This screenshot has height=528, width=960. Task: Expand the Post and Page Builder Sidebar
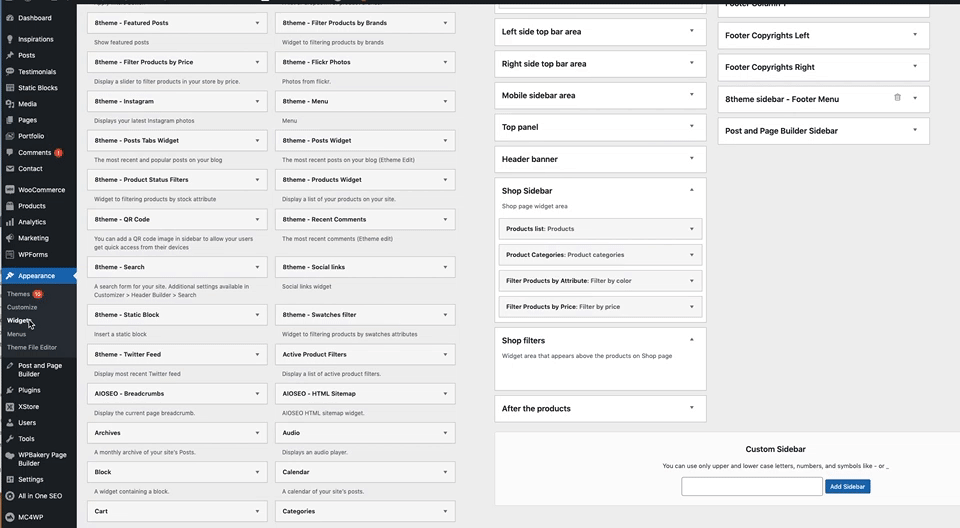[915, 130]
